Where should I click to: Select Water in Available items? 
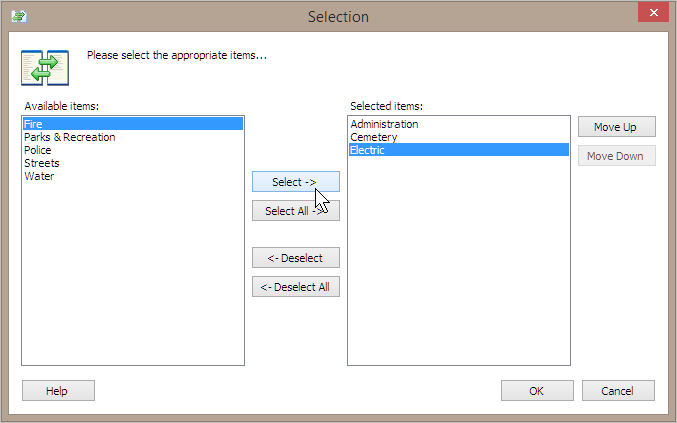point(133,176)
